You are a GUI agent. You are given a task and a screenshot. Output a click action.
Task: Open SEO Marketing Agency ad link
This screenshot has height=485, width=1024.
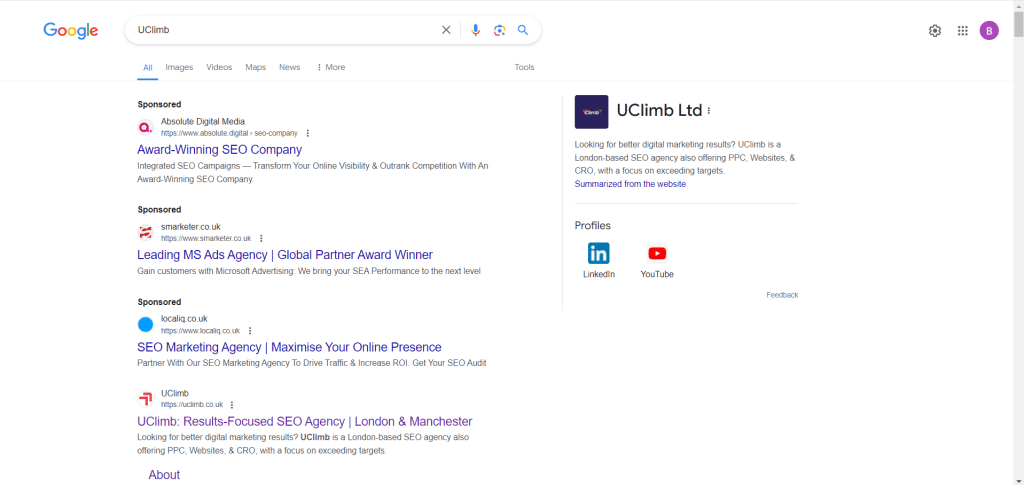pyautogui.click(x=289, y=347)
